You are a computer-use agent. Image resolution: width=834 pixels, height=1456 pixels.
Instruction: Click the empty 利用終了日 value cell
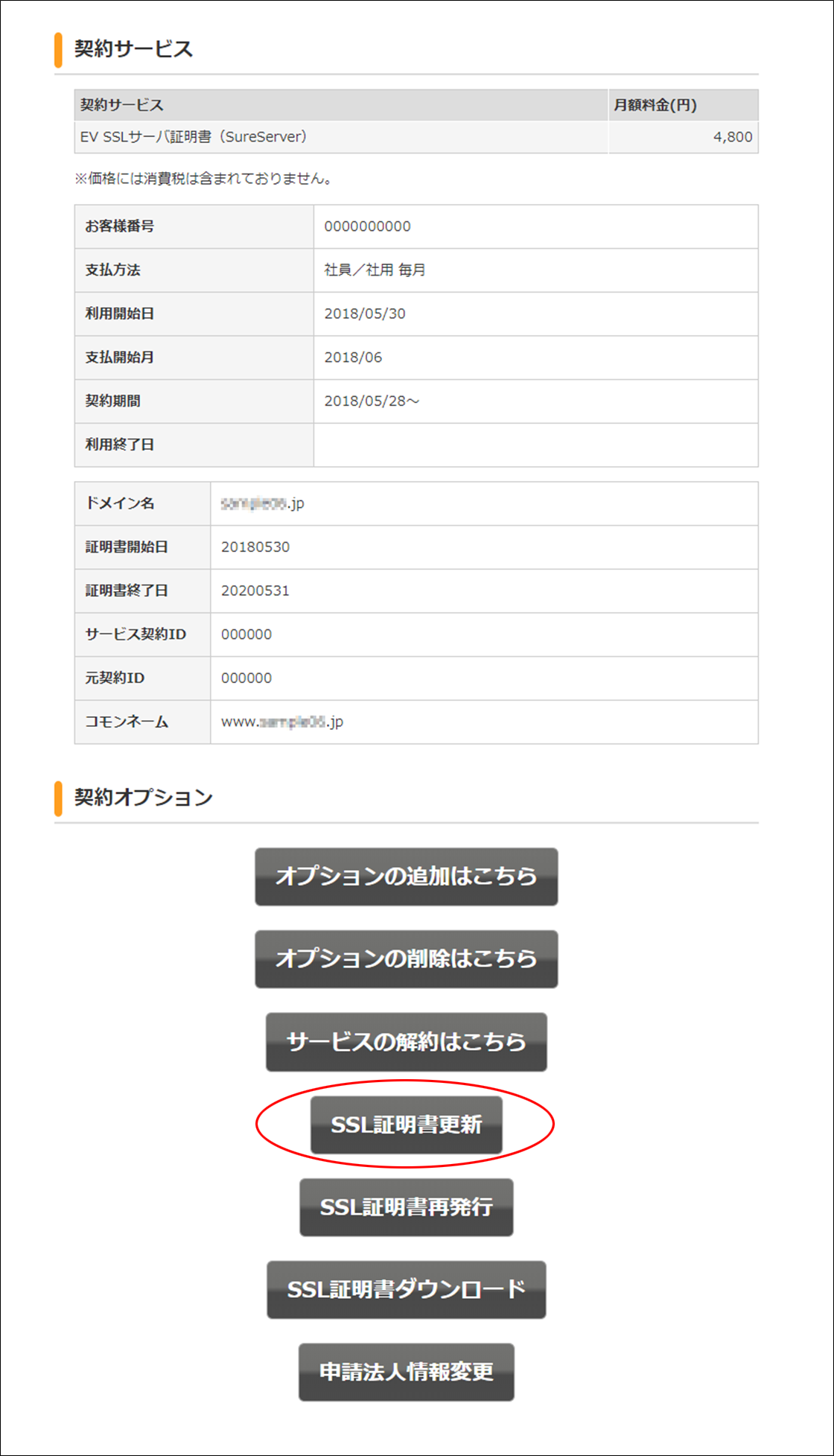point(535,445)
